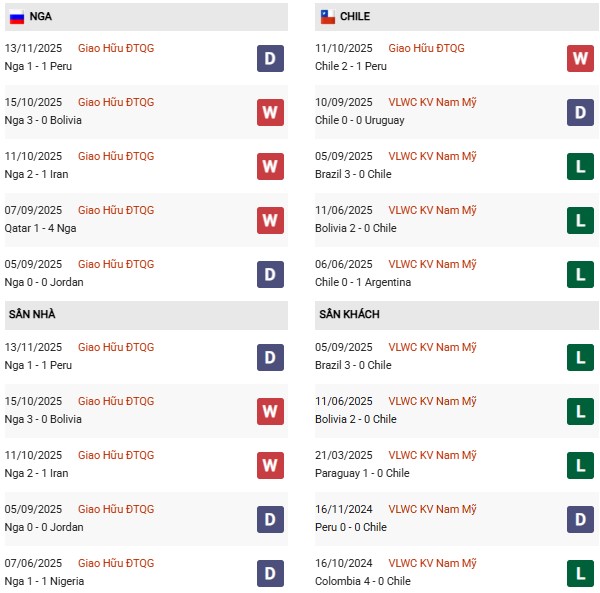Open Giao Hữu ĐTQG link dated 07/09/2025
This screenshot has width=600, height=593.
[x=116, y=211]
